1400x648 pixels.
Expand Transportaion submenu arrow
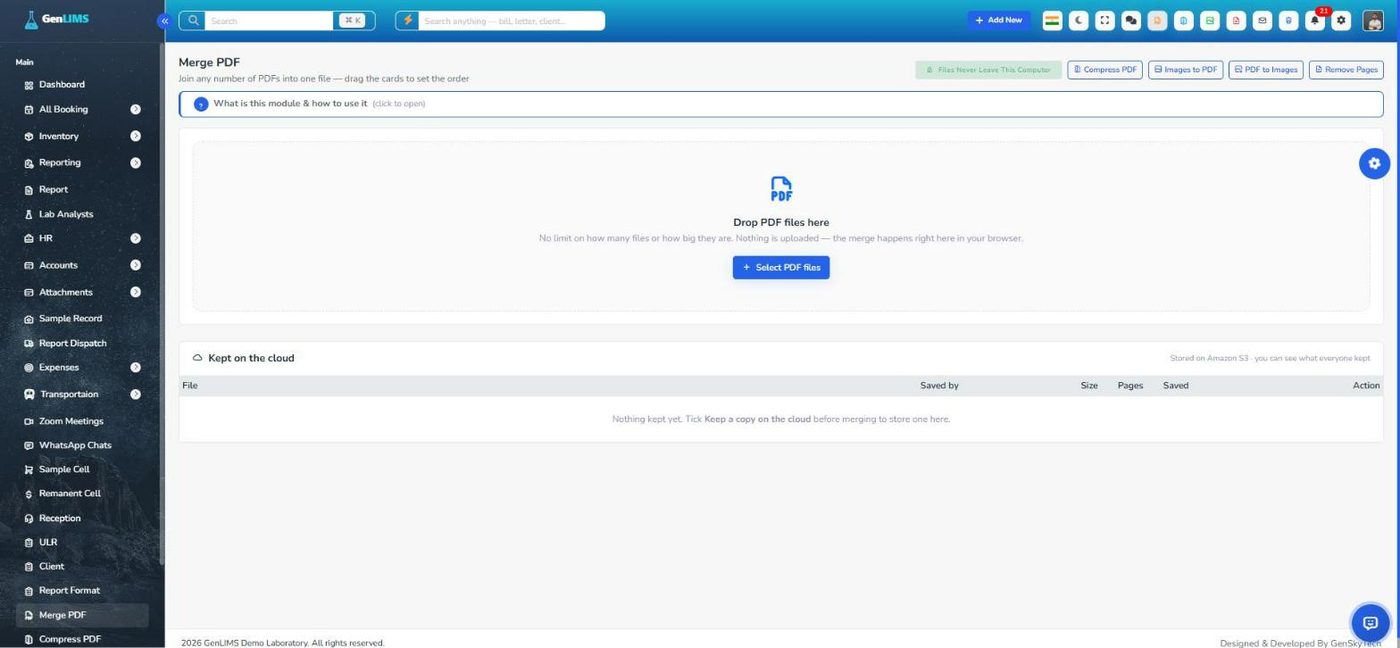[135, 394]
